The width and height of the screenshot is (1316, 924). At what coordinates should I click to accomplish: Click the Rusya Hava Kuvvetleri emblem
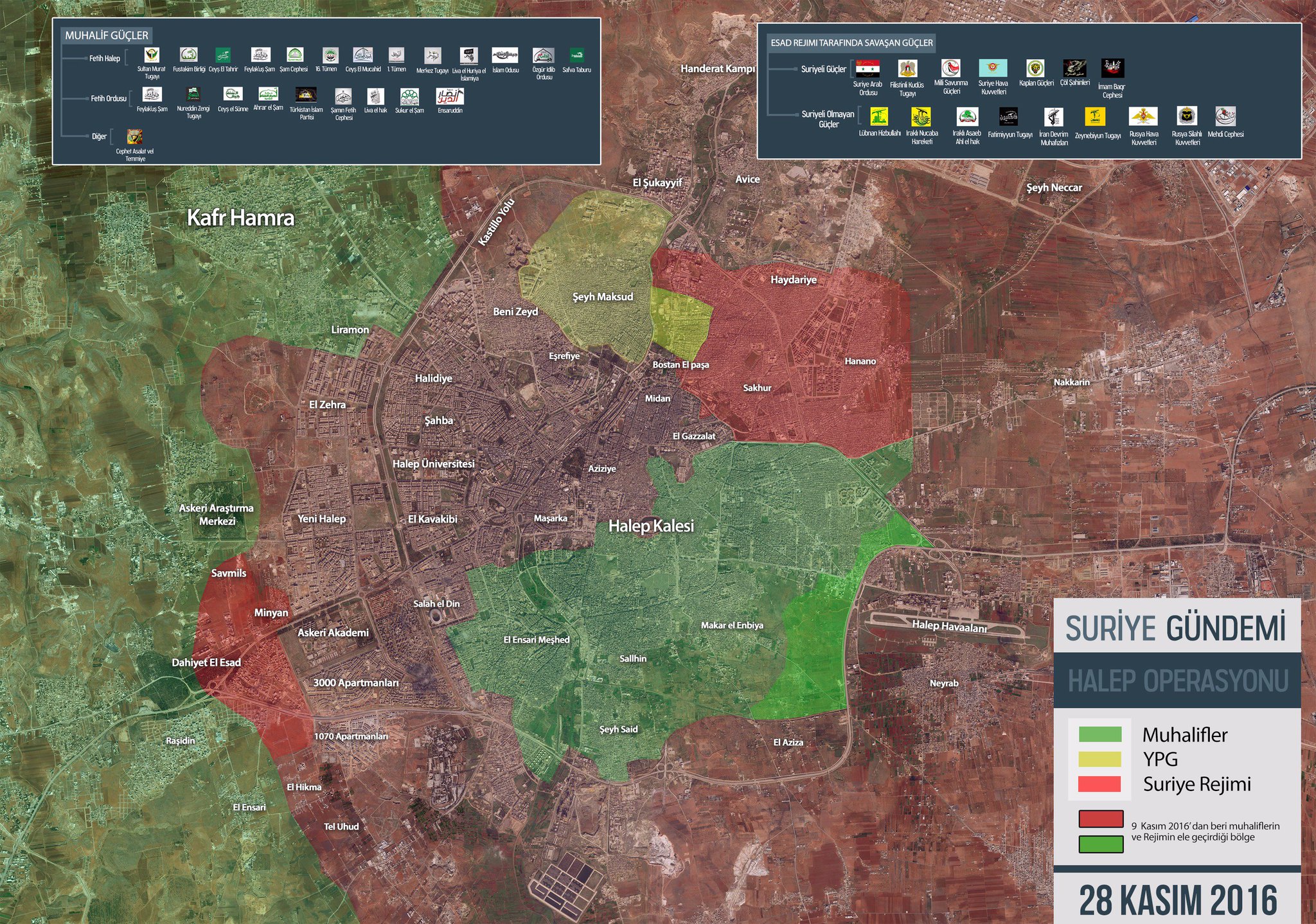tap(1143, 116)
